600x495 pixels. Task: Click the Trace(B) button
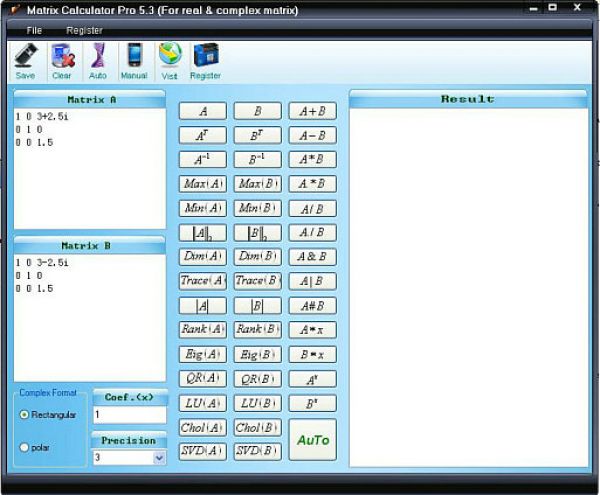point(258,281)
